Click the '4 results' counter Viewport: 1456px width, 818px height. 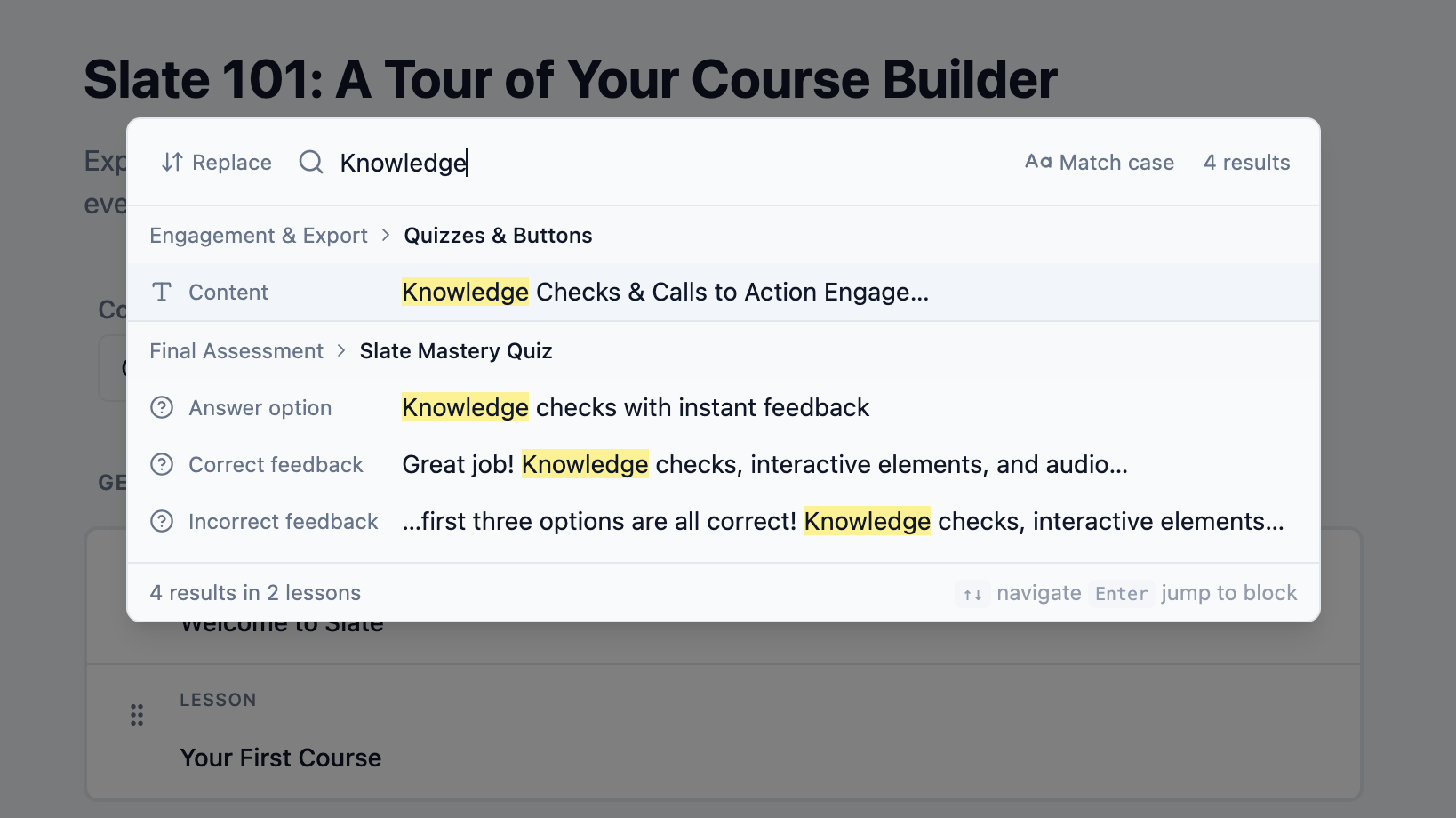point(1246,162)
